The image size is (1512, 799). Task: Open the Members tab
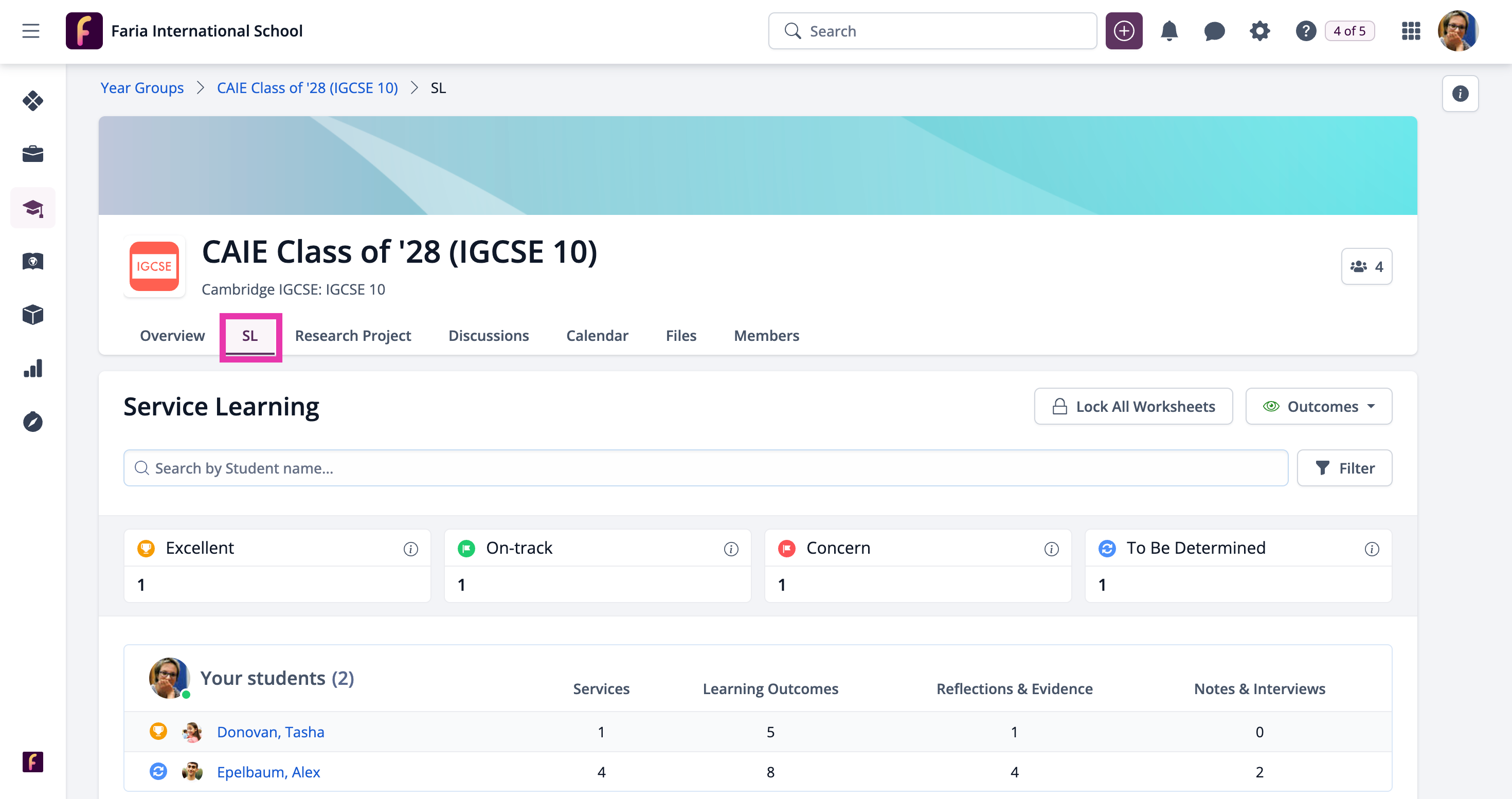(766, 336)
